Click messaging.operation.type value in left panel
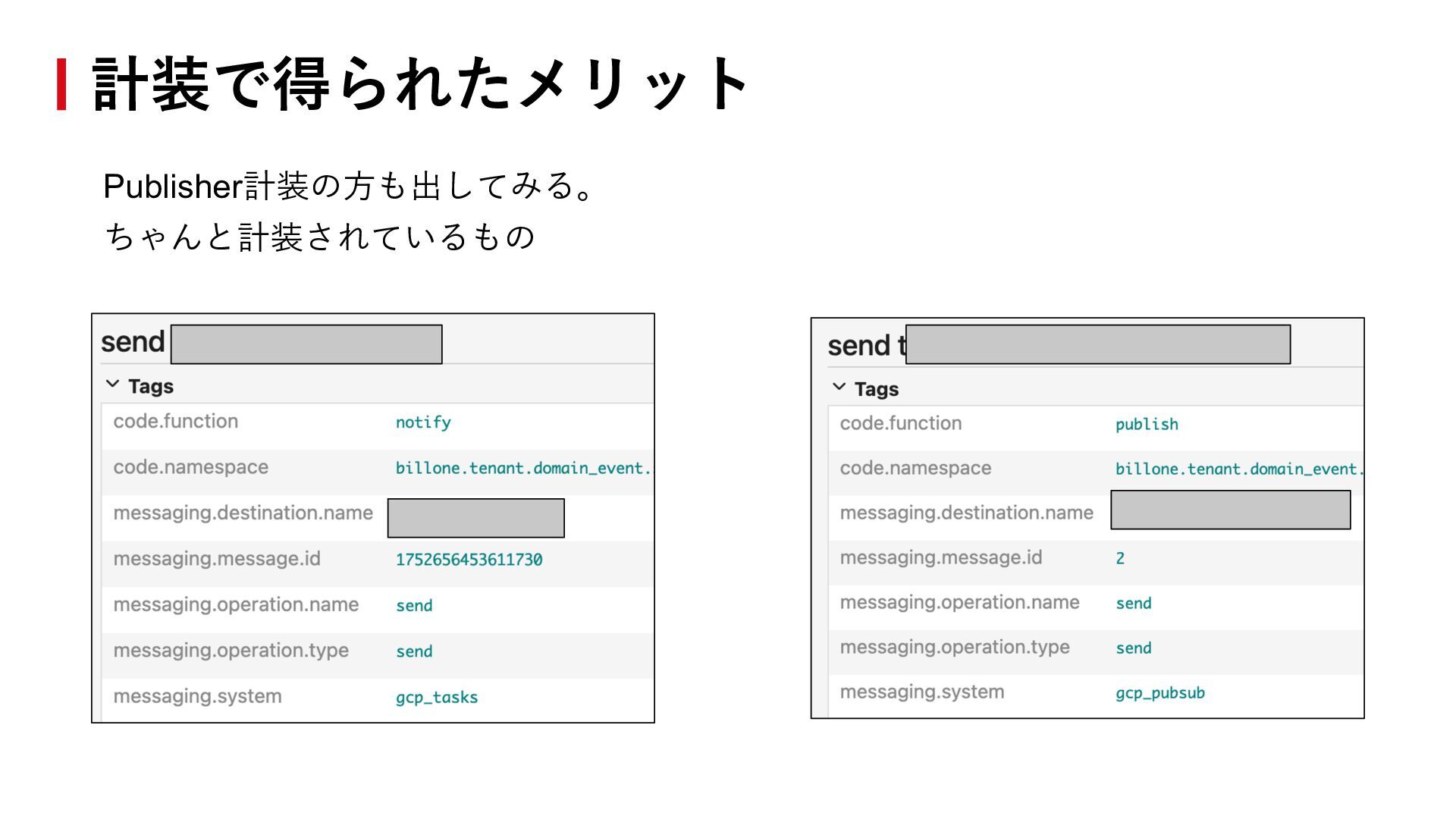Screen dimensions: 1456x819 coord(414,651)
